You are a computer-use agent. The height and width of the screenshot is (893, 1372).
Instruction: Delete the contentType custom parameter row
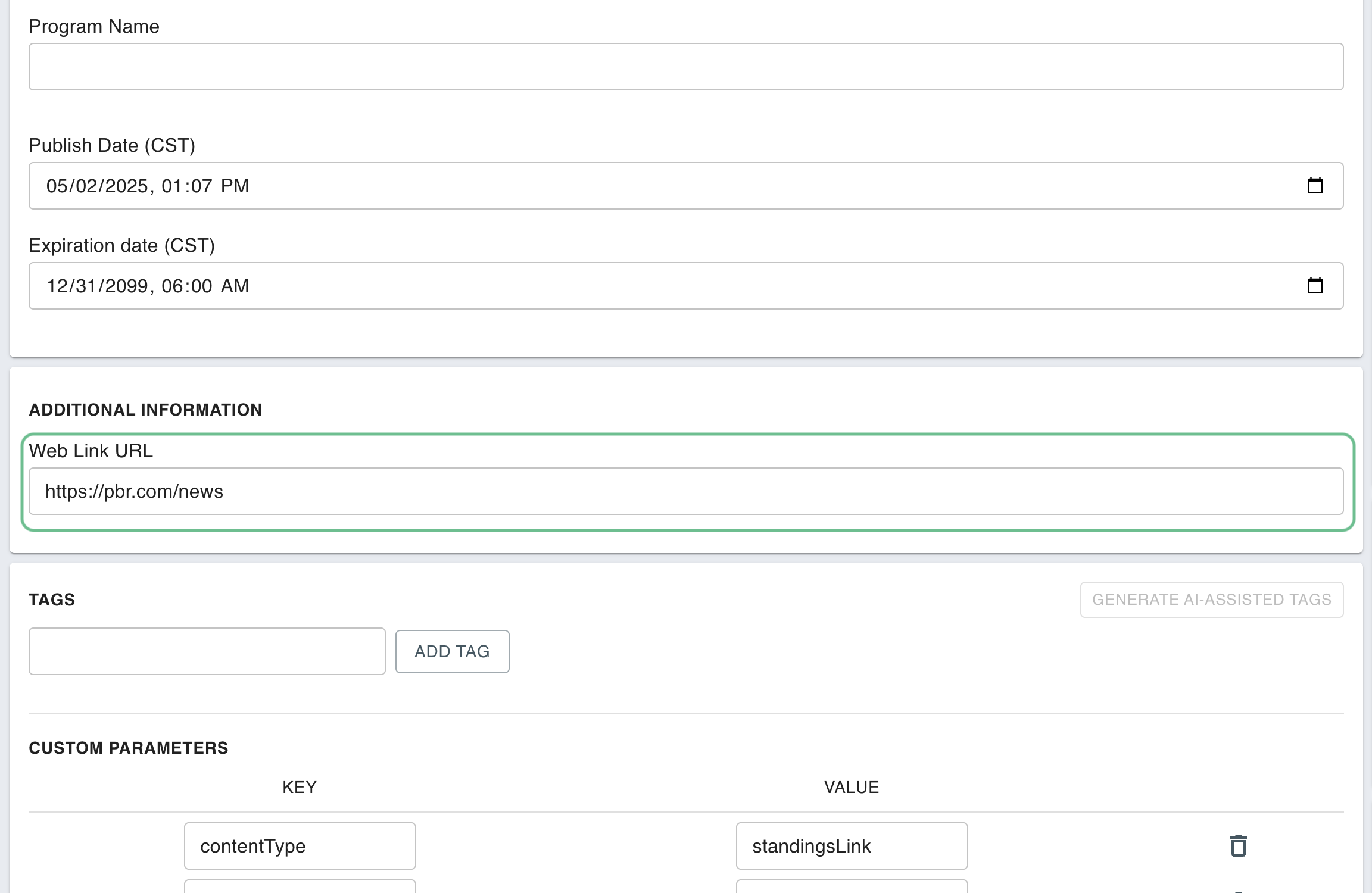point(1238,846)
